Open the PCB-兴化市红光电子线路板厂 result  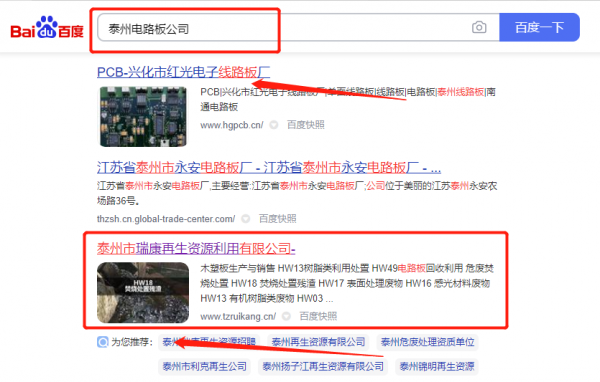[x=183, y=72]
